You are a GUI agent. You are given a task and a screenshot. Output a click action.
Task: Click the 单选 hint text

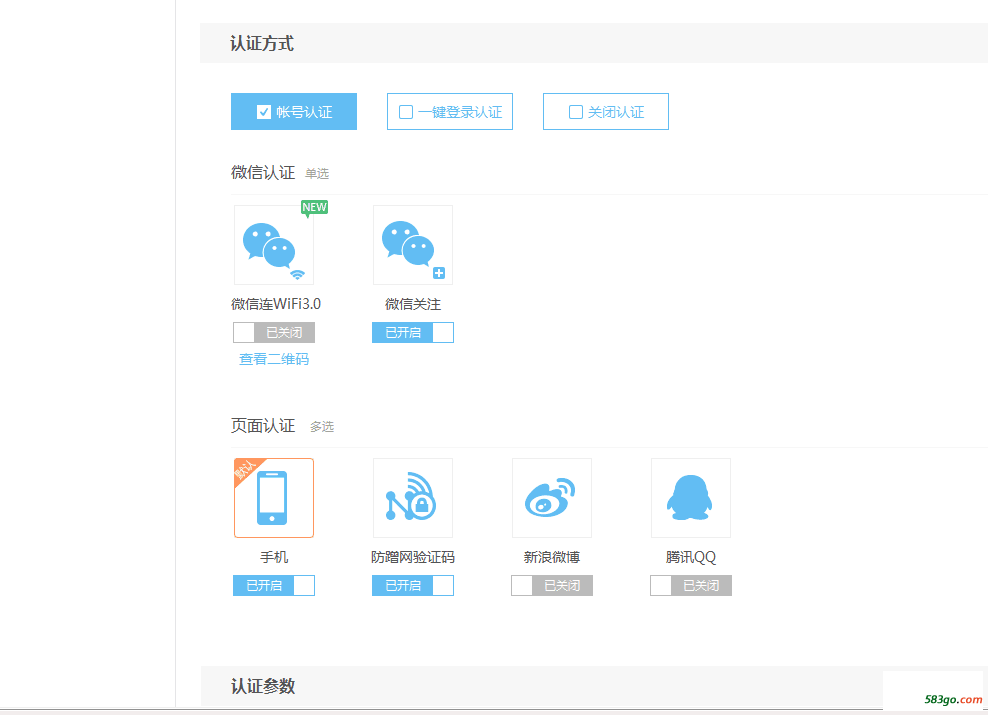[x=317, y=174]
